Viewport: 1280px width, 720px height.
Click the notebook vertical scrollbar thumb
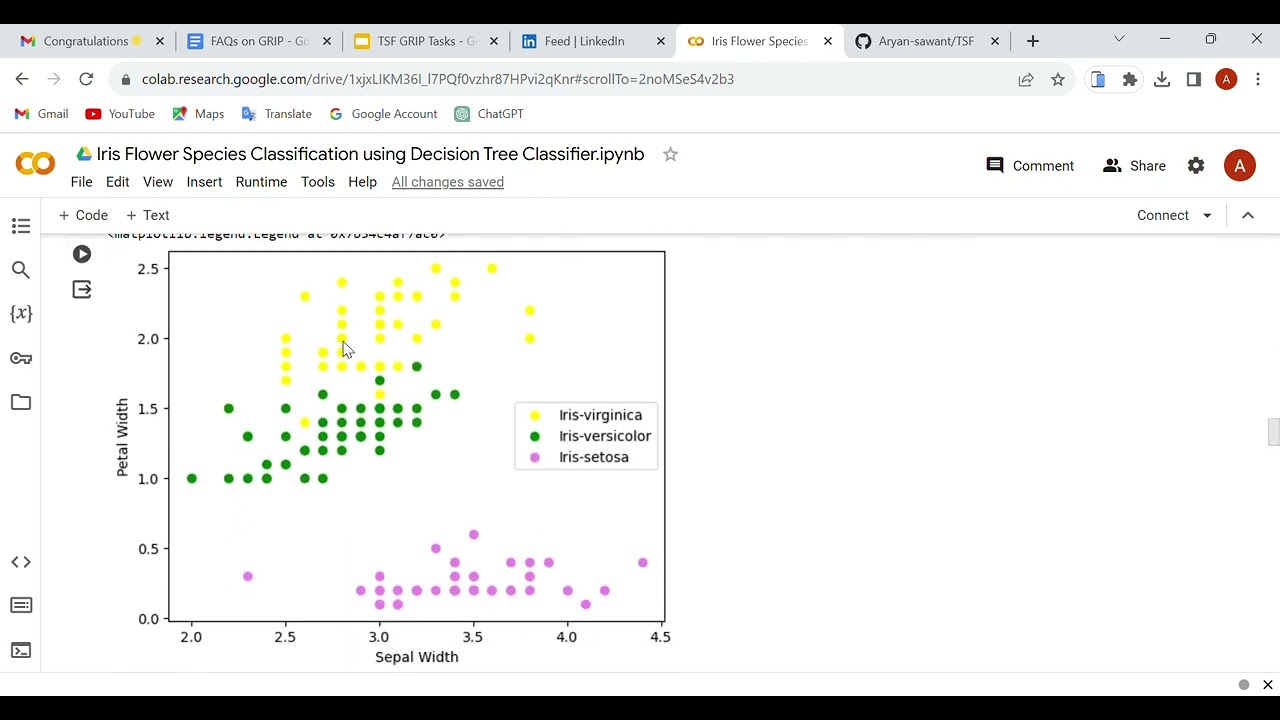click(1273, 432)
